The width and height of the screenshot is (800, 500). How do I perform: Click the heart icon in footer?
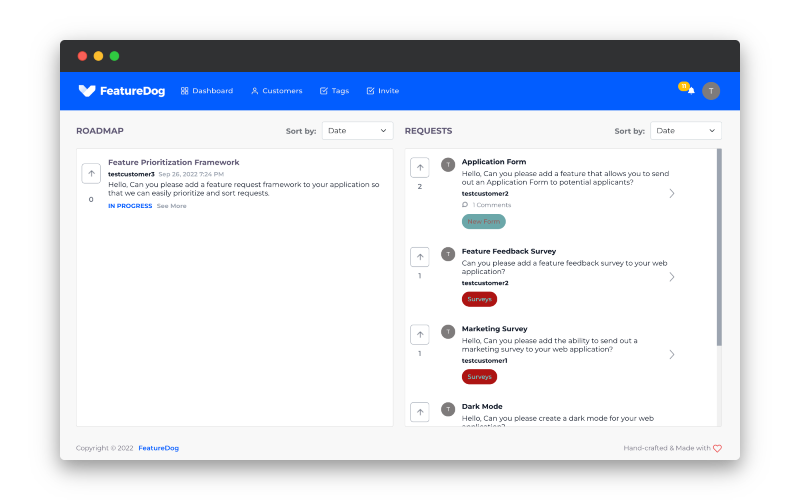(x=717, y=448)
